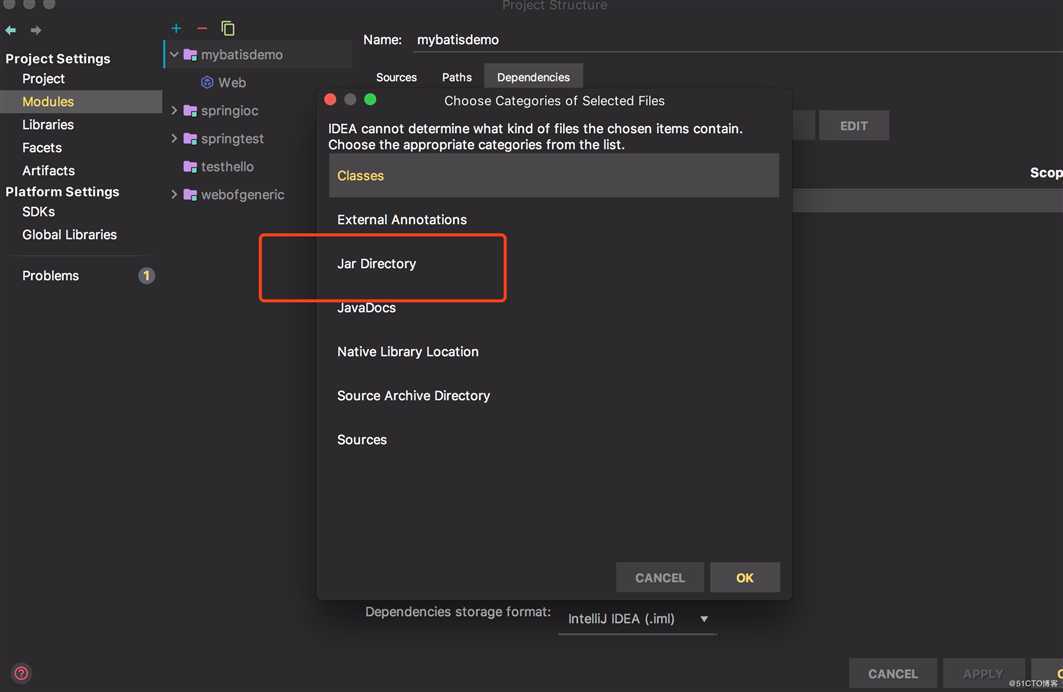Copy the selected module icon

pyautogui.click(x=228, y=28)
